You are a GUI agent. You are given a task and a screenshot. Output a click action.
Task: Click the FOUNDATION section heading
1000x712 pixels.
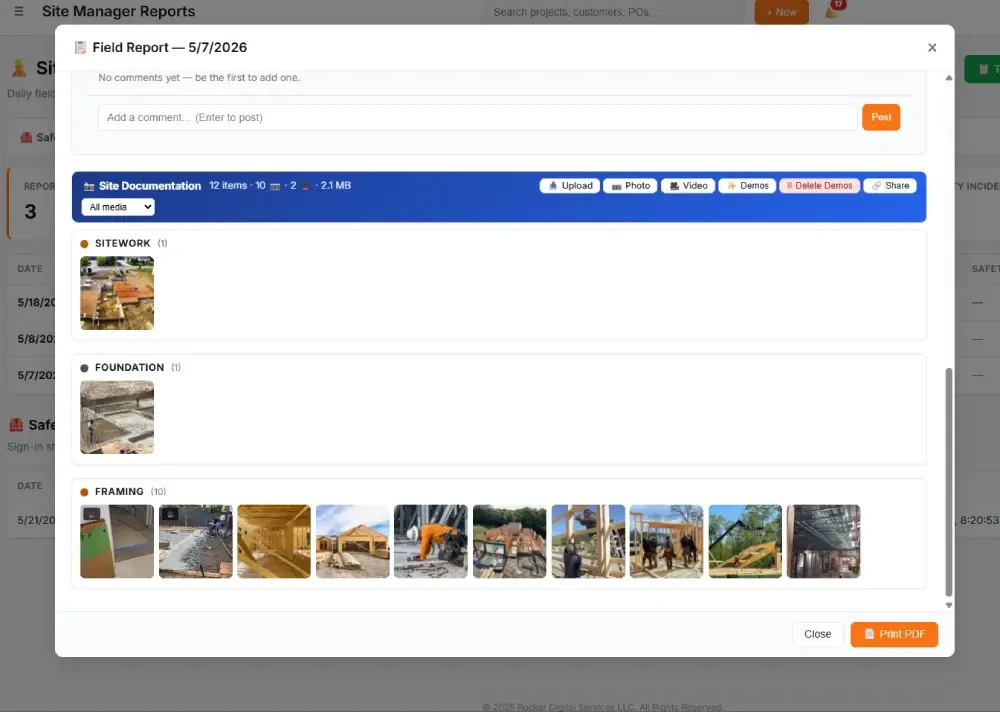pos(129,367)
